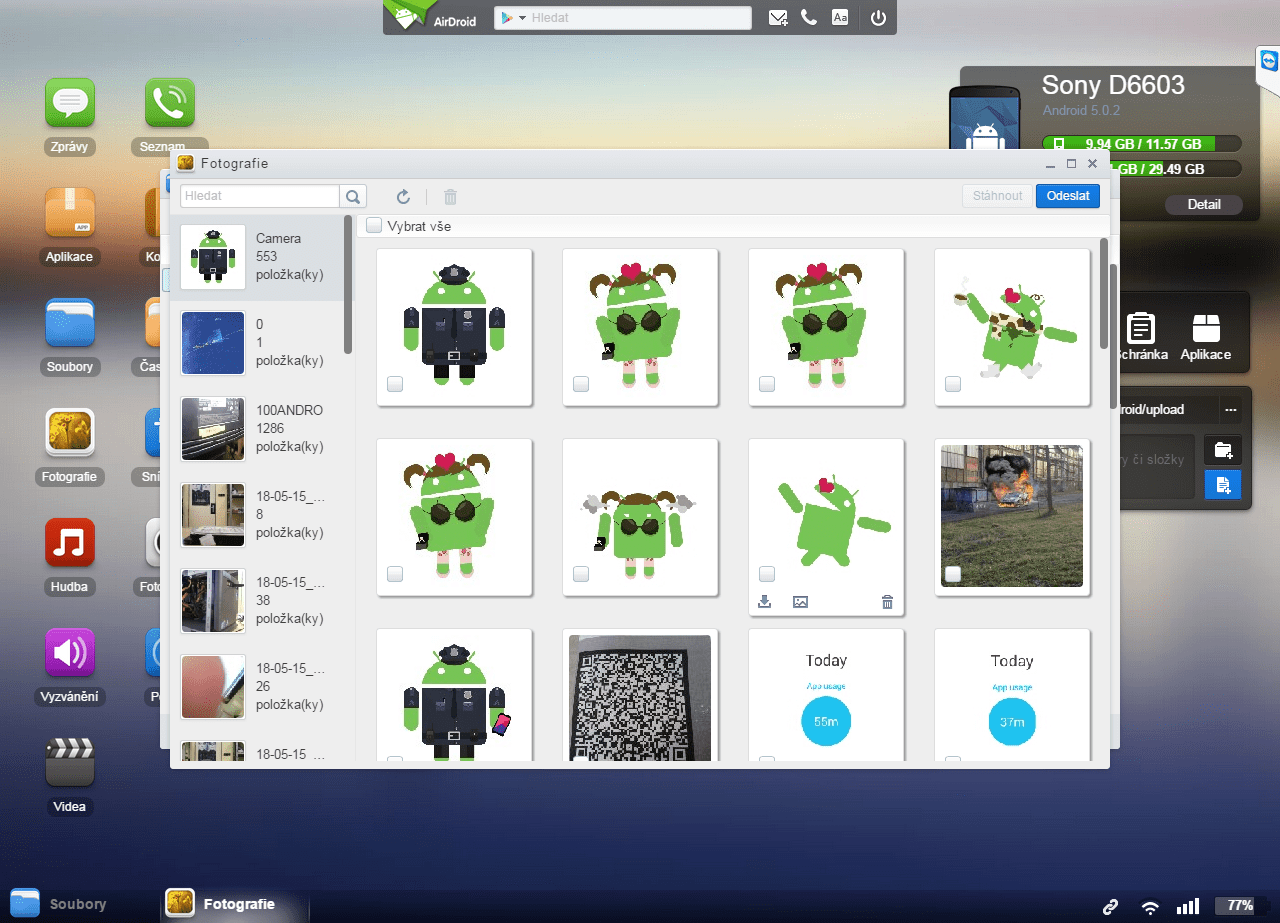The height and width of the screenshot is (923, 1280).
Task: Open the Seznam calls desktop icon
Action: pyautogui.click(x=170, y=103)
